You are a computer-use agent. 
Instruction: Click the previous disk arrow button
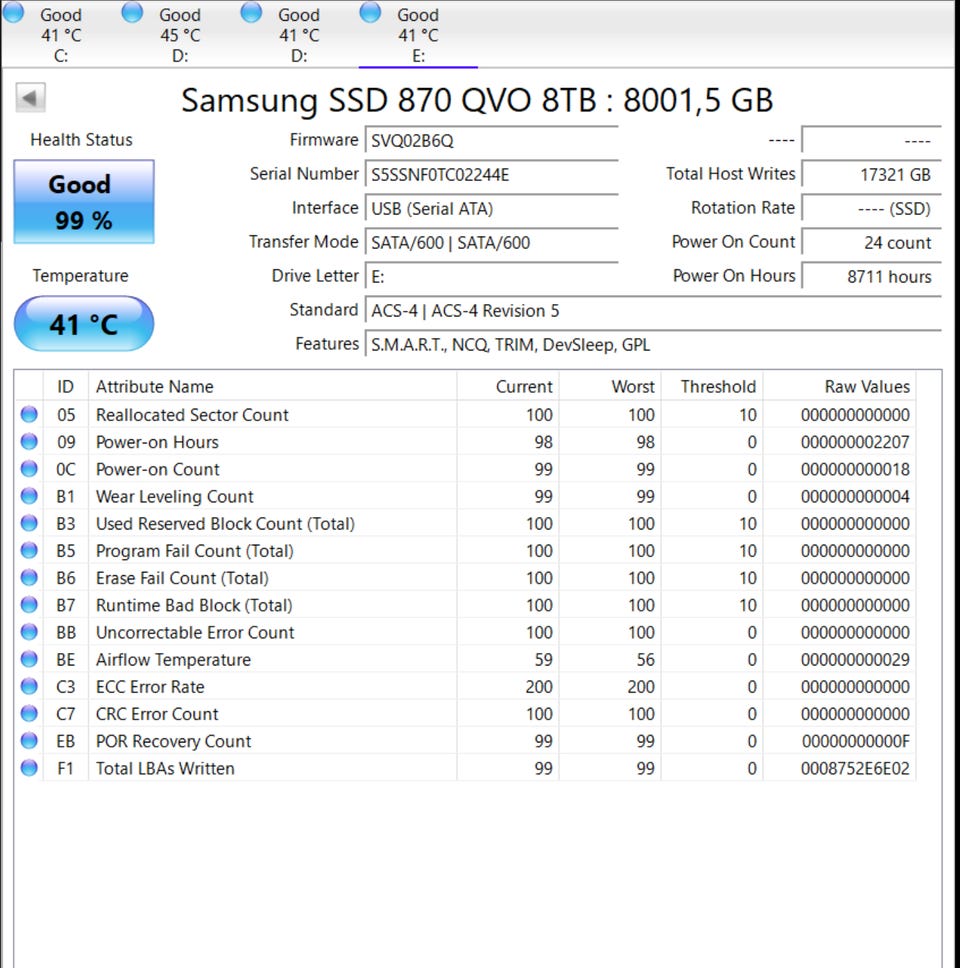pos(30,98)
